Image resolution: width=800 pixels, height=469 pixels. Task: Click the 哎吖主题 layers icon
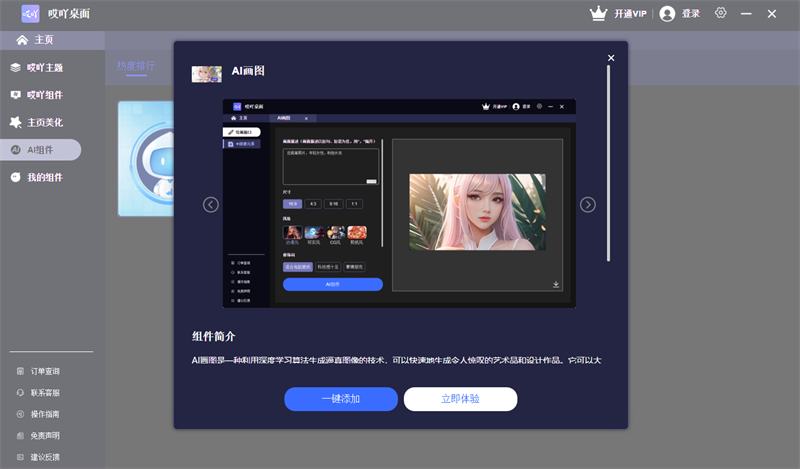[16, 67]
